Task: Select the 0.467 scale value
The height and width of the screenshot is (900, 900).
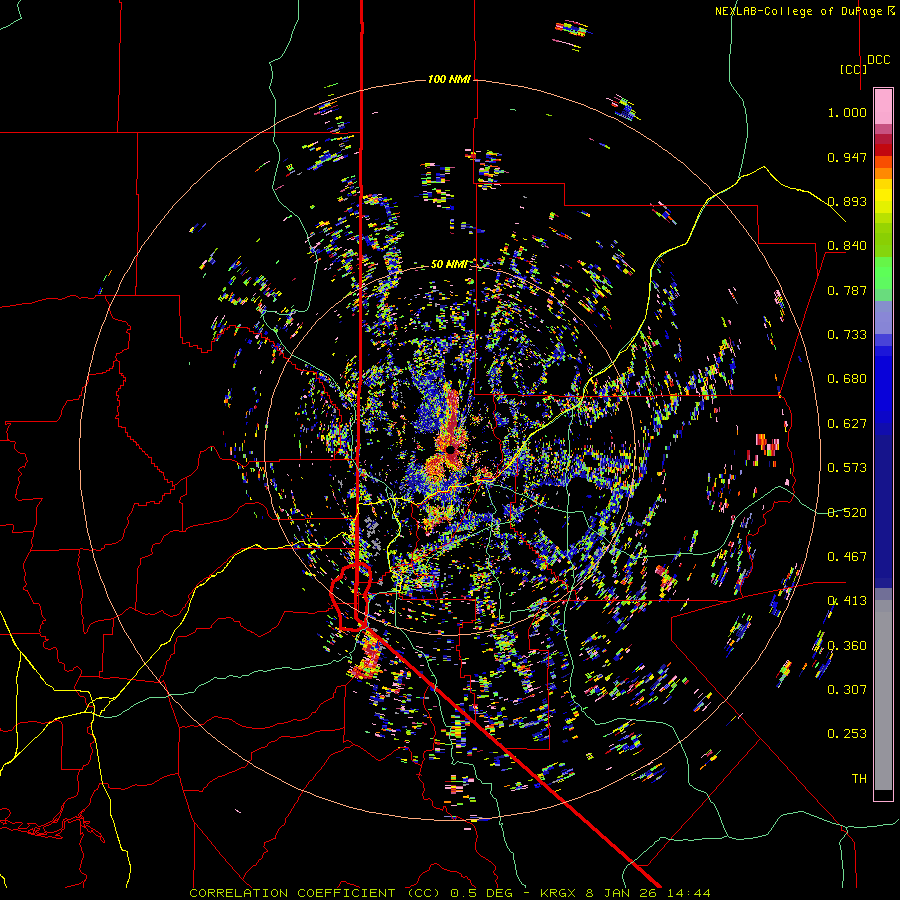Action: tap(847, 557)
